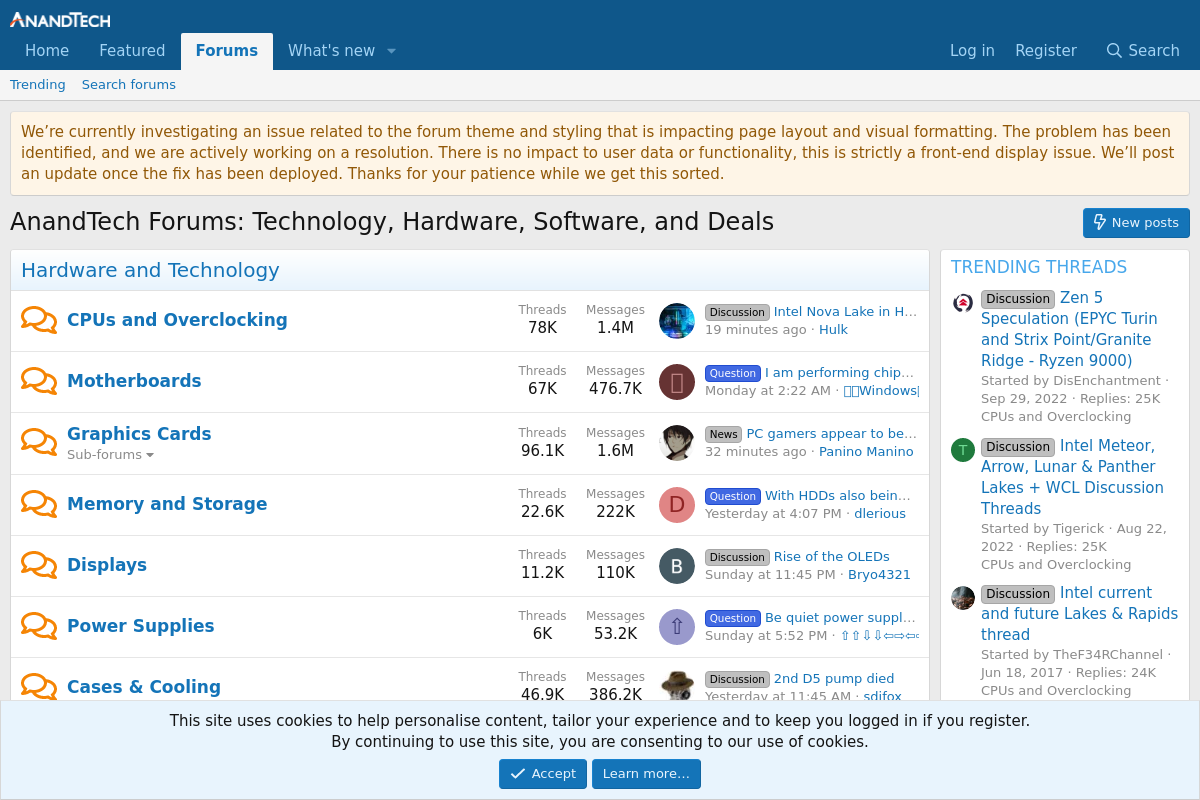Open the Power Supplies forum title
1200x800 pixels.
pyautogui.click(x=141, y=626)
